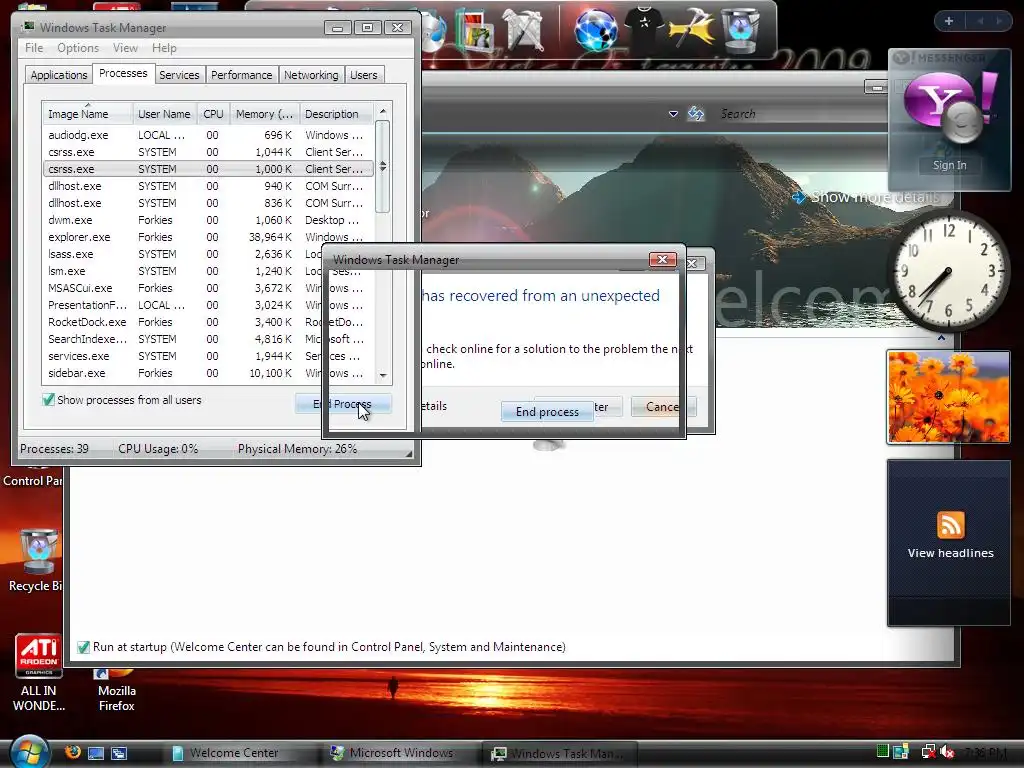Open recycle bin icon in RocketDock
1024x768 pixels.
click(741, 30)
